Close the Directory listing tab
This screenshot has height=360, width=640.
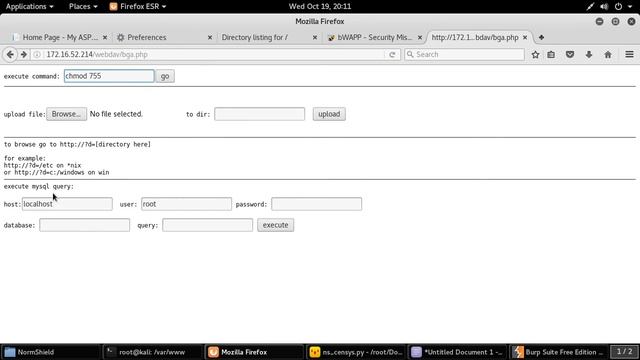315,37
